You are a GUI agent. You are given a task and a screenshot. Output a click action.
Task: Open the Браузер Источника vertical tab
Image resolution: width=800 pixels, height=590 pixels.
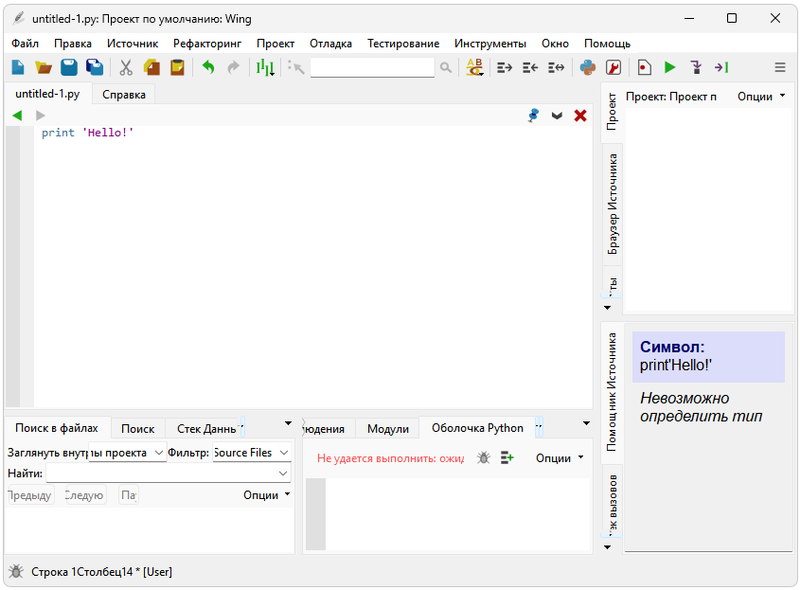click(x=613, y=203)
